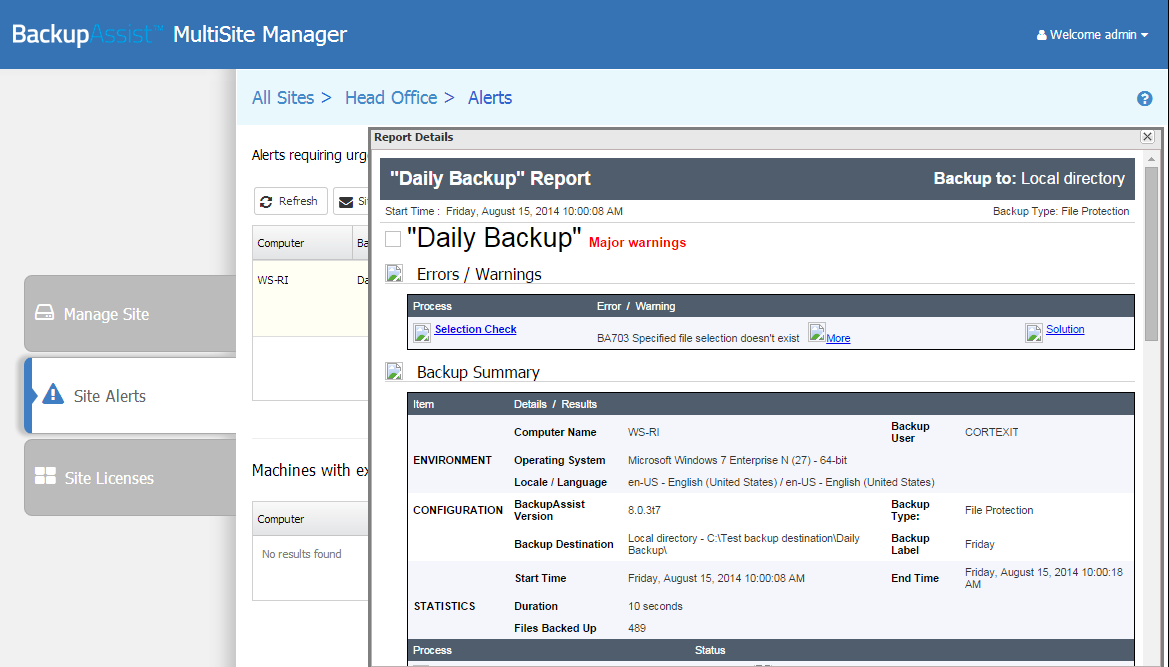Click the Site Alerts warning triangle icon
This screenshot has height=667, width=1169.
point(53,393)
